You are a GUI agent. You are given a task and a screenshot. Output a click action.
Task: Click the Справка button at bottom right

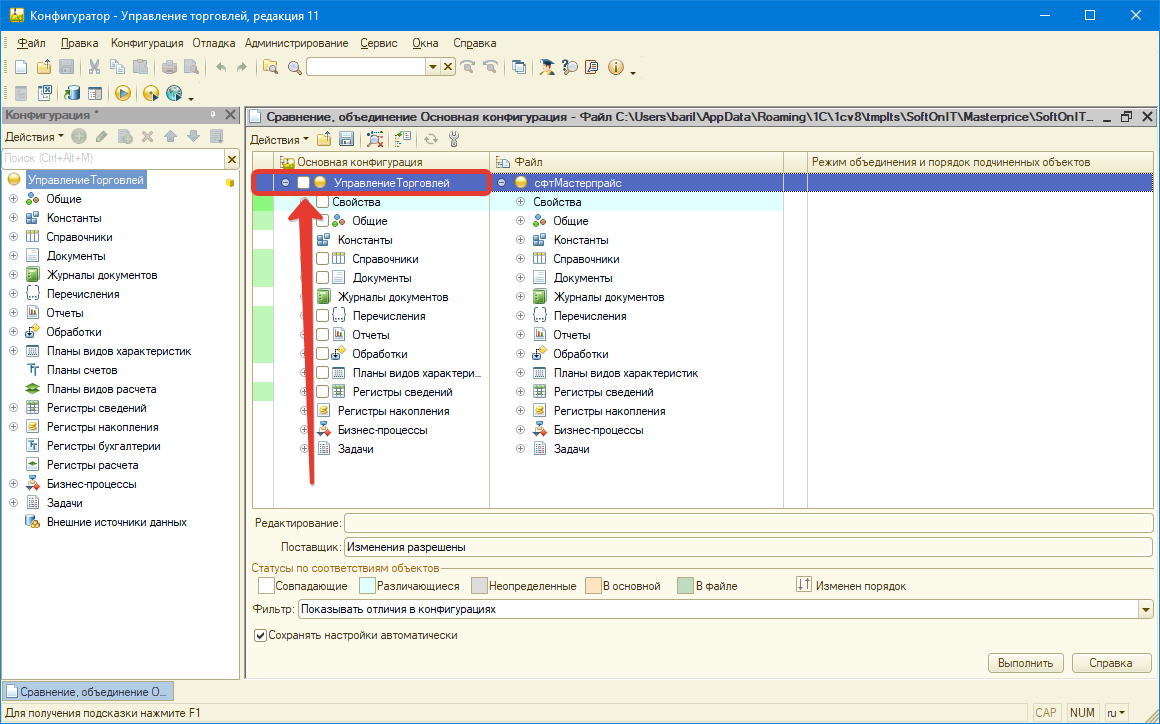coord(1111,663)
